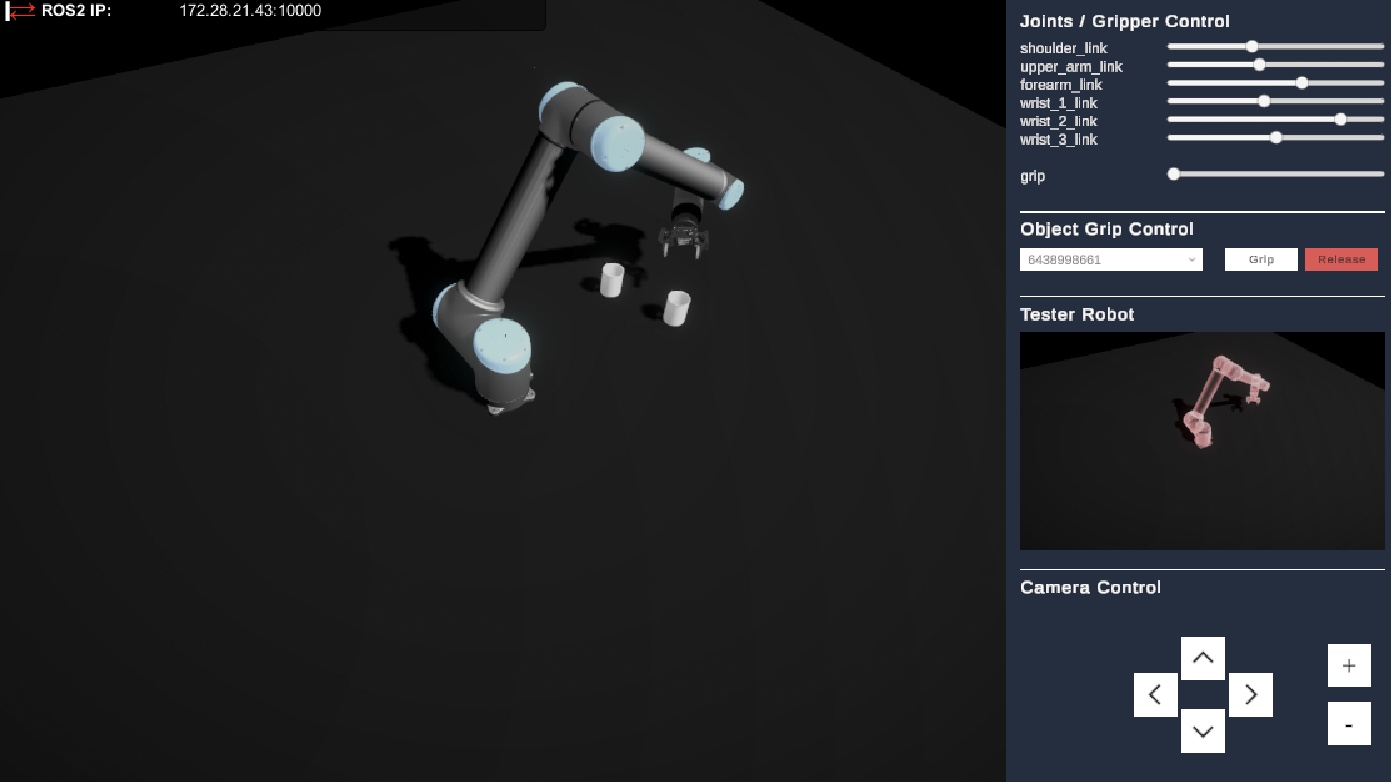Zoom in the camera with plus button
1391x782 pixels.
1348,666
